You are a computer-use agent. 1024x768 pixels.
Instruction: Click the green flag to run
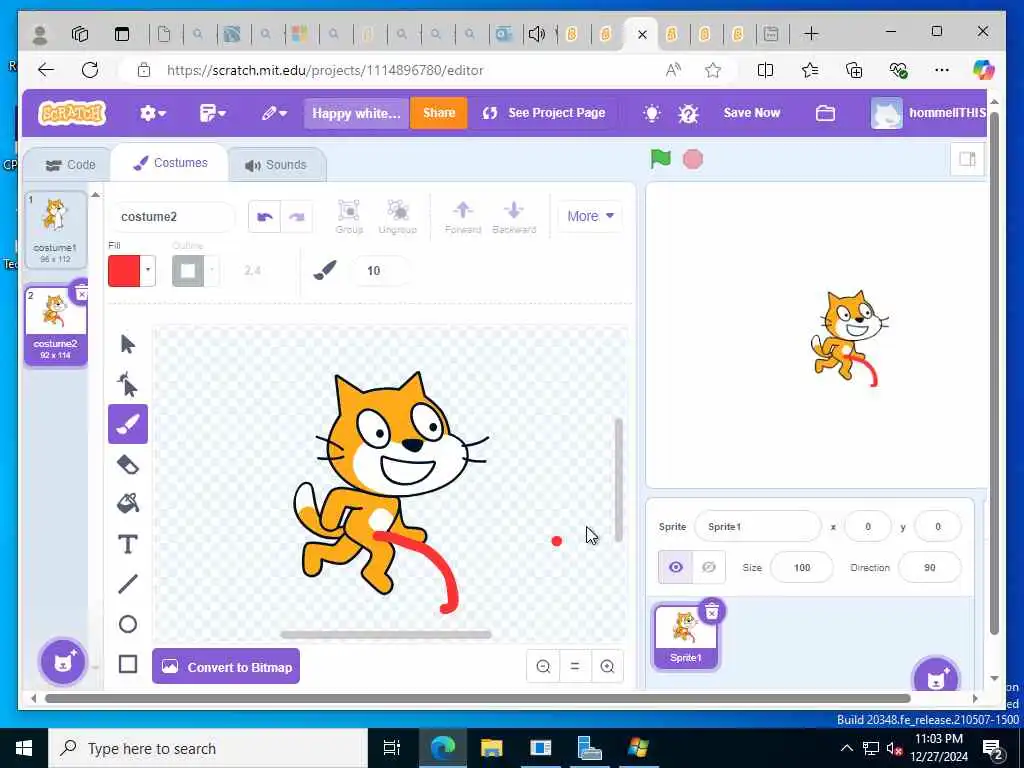[660, 159]
